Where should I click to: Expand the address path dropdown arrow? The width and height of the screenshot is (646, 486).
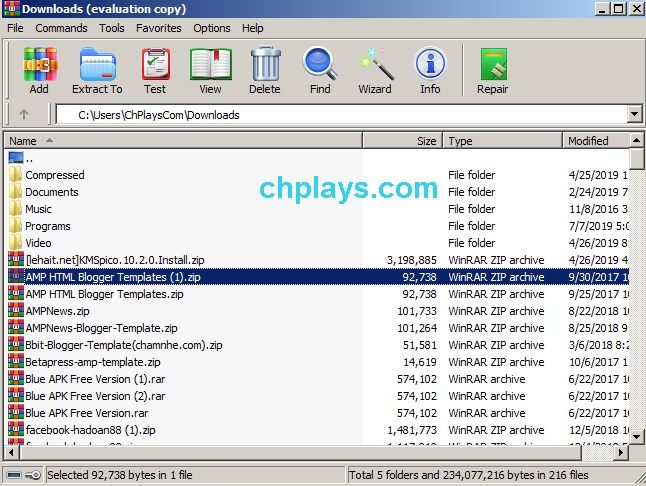point(634,114)
